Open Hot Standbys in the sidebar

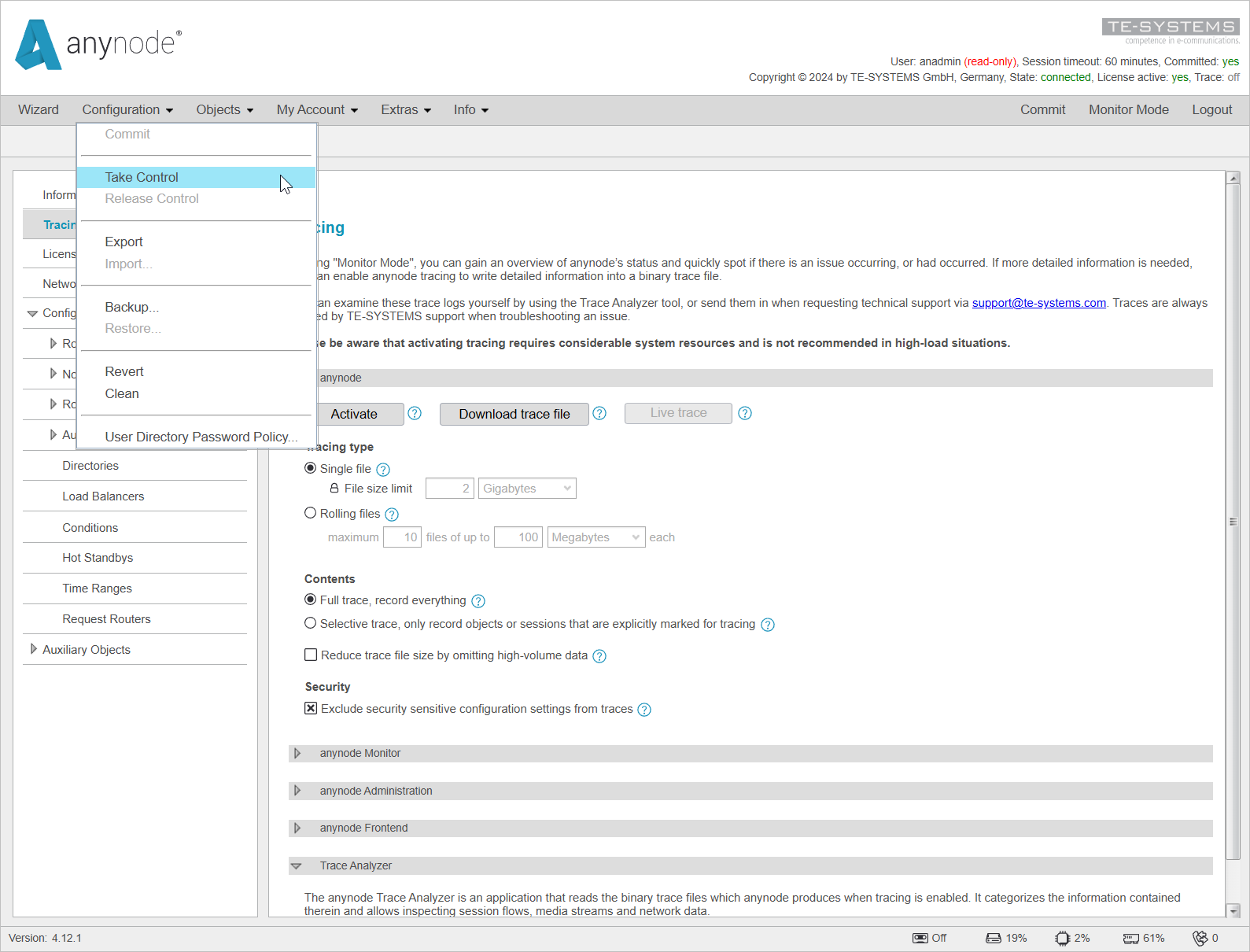[98, 558]
